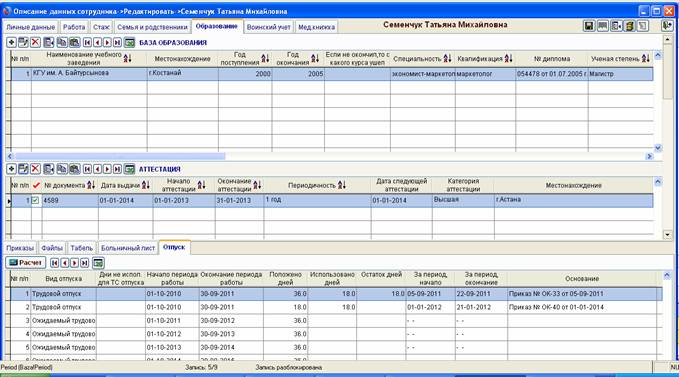
Task: Click down arrow of the АТТЕСТАЦИЯ grid scrollbar
Action: pos(667,235)
